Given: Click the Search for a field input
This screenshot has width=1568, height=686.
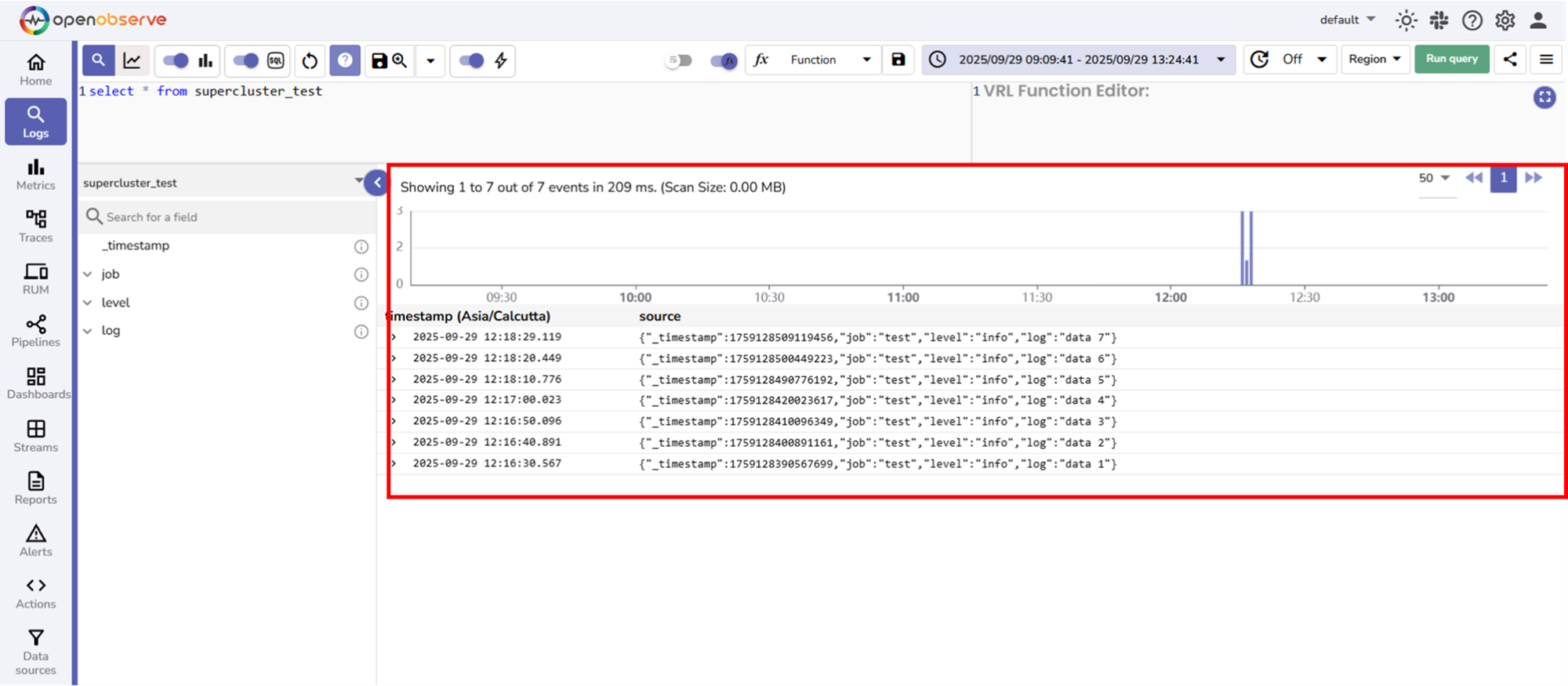Looking at the screenshot, I should coord(227,217).
